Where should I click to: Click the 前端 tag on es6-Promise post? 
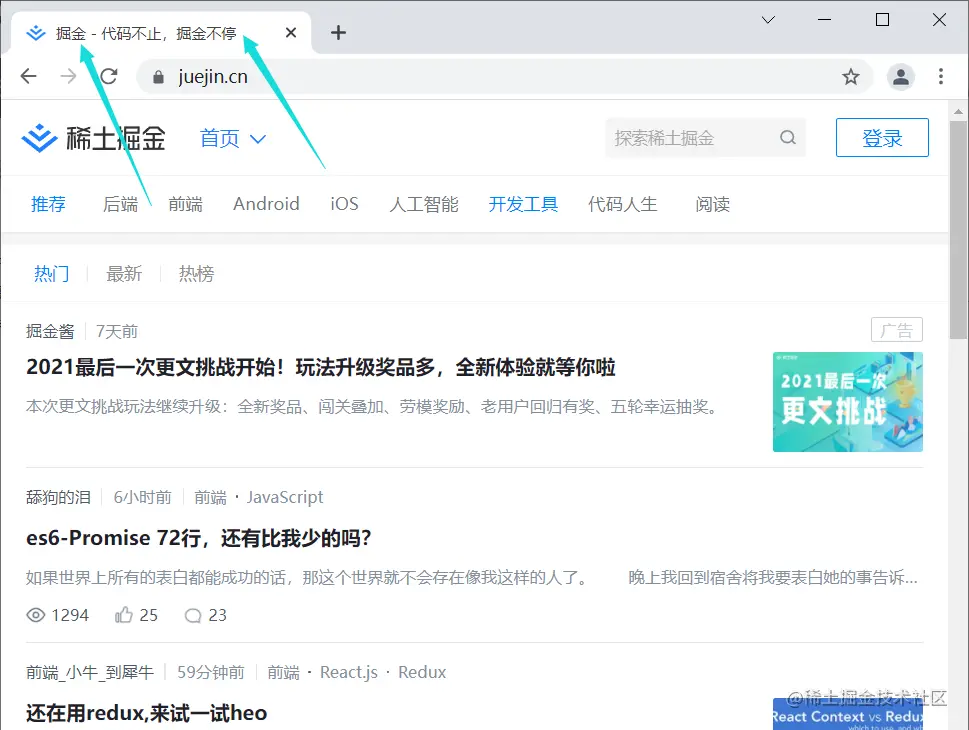click(210, 497)
